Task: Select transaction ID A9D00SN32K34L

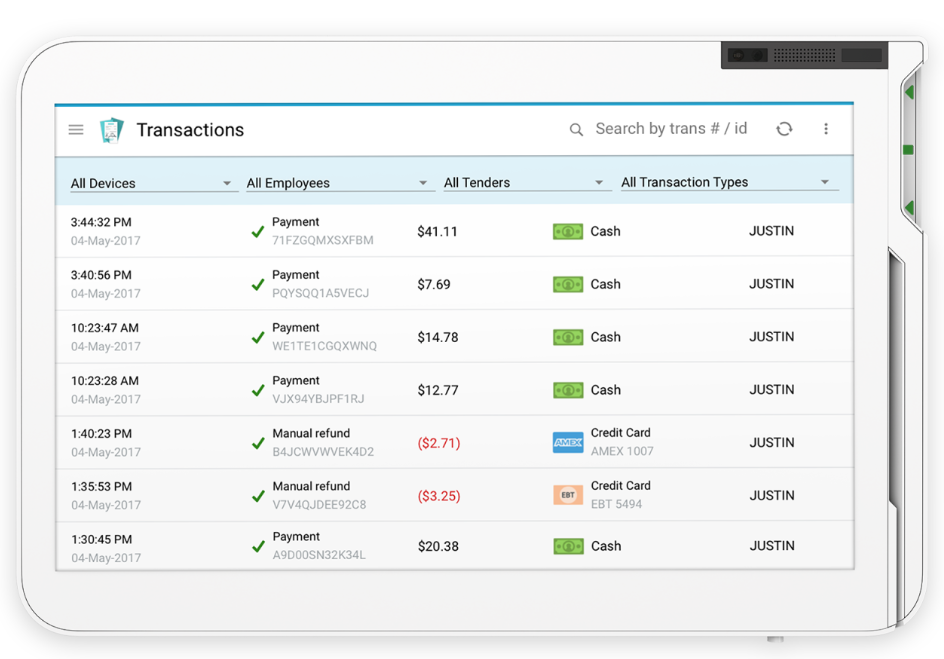Action: pyautogui.click(x=318, y=555)
